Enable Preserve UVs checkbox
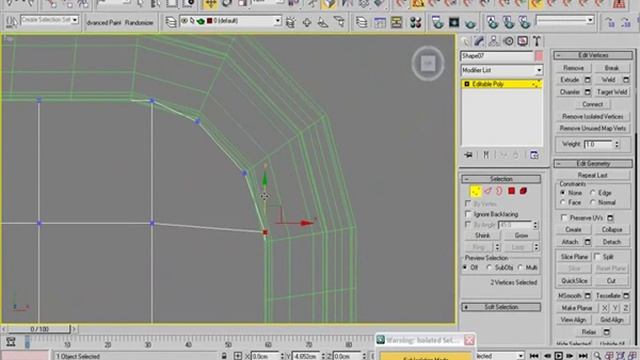The width and height of the screenshot is (640, 360). pyautogui.click(x=564, y=218)
